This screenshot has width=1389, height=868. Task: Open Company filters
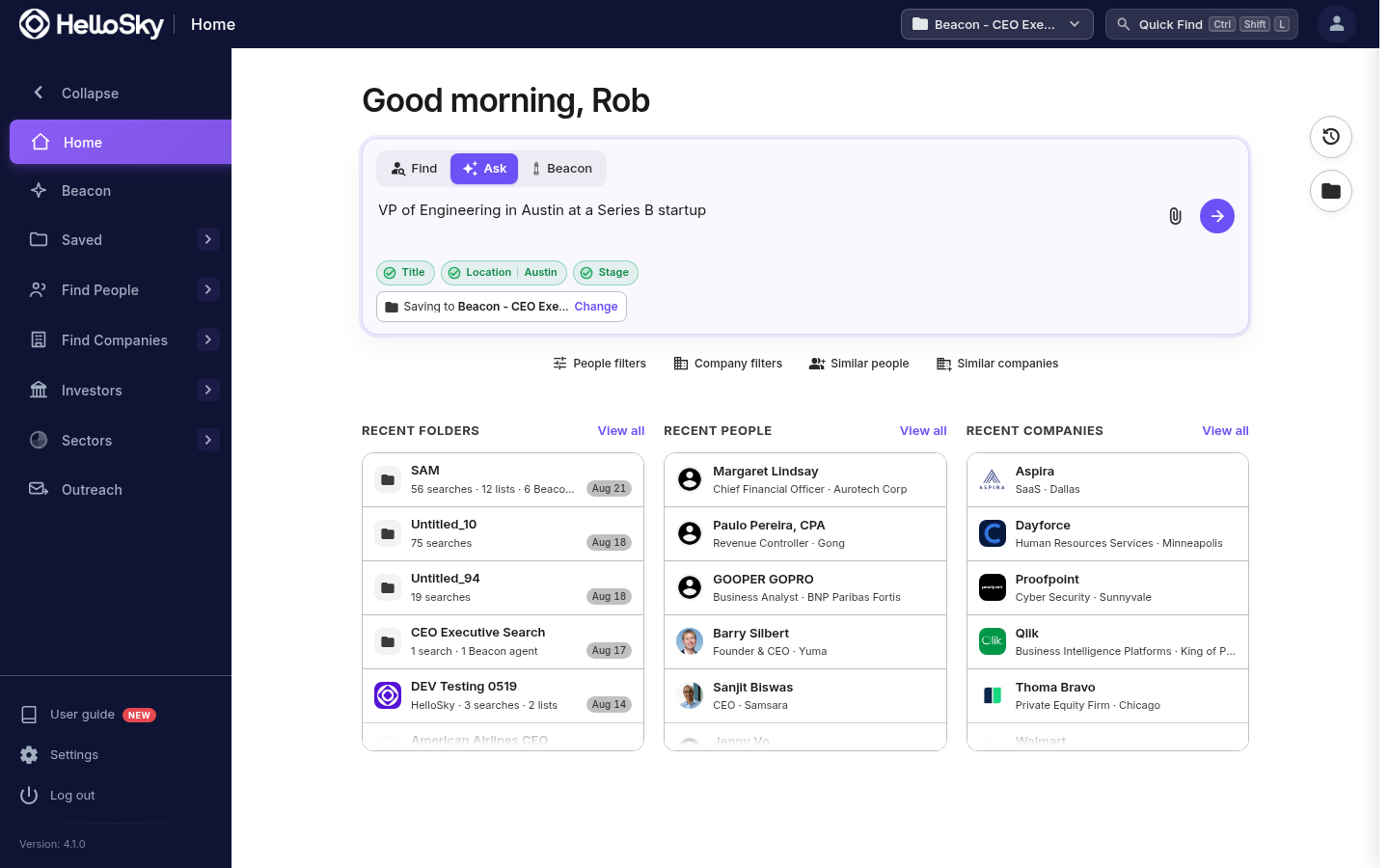(728, 364)
